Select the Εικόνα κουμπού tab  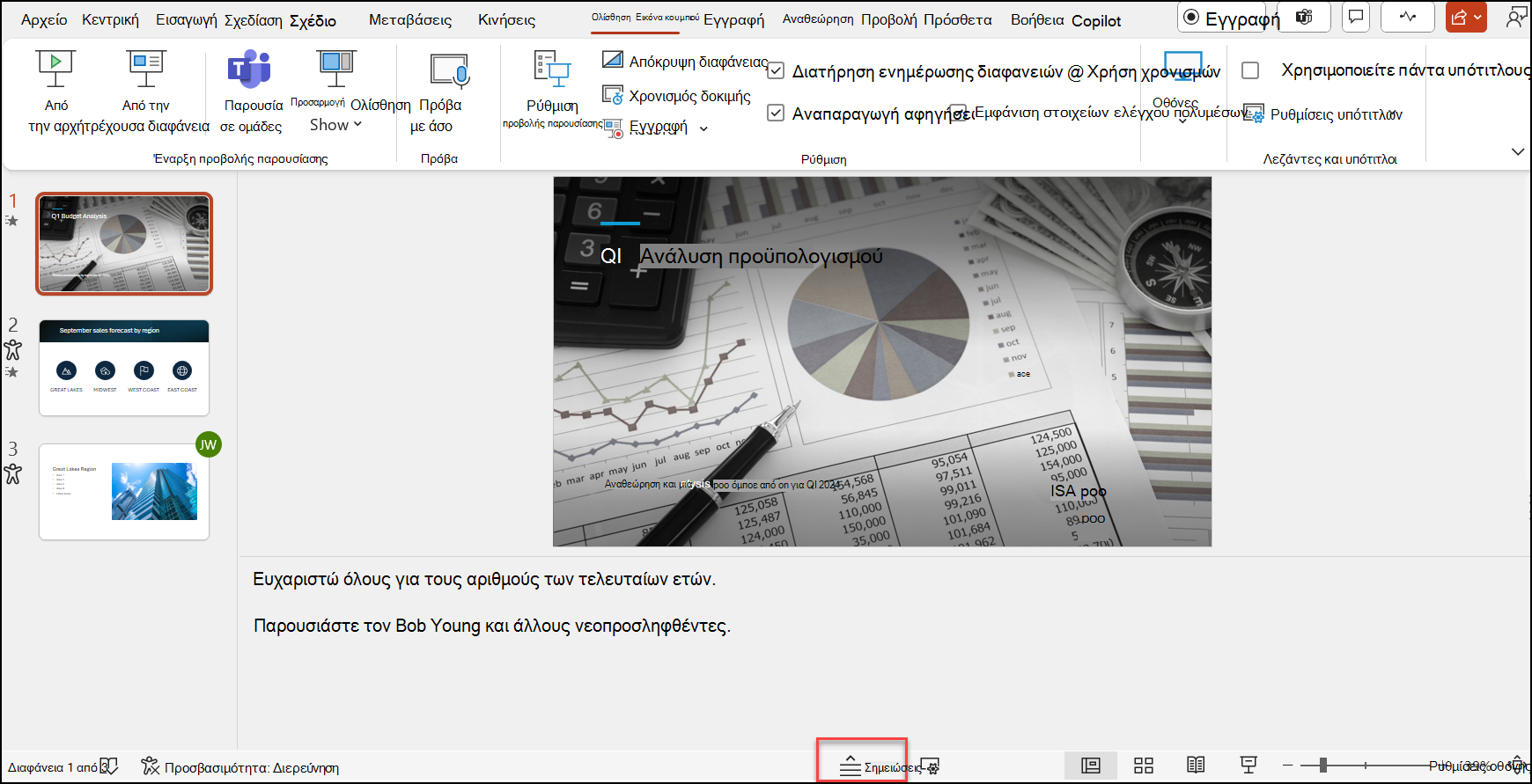(667, 18)
